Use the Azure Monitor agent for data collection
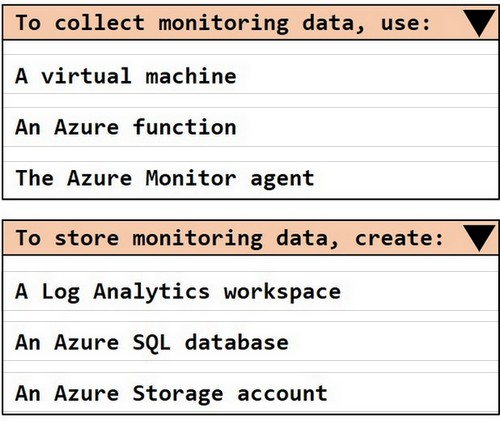Viewport: 500px width, 421px height. click(250, 180)
